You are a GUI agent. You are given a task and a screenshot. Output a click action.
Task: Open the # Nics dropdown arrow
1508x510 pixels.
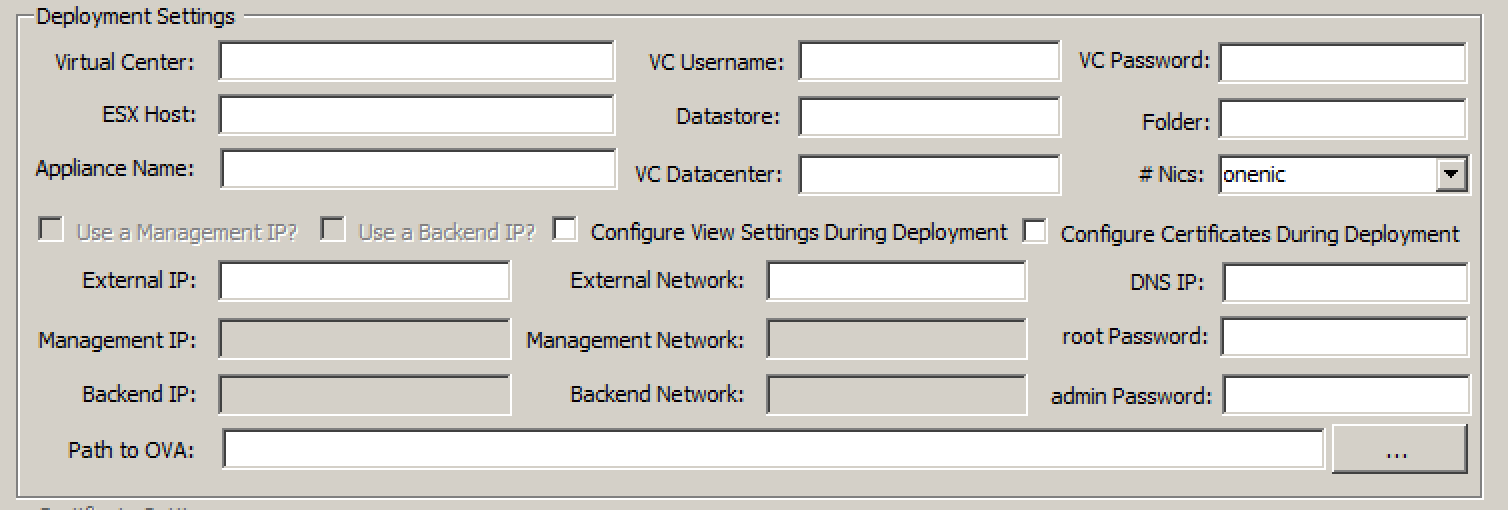coord(1448,175)
